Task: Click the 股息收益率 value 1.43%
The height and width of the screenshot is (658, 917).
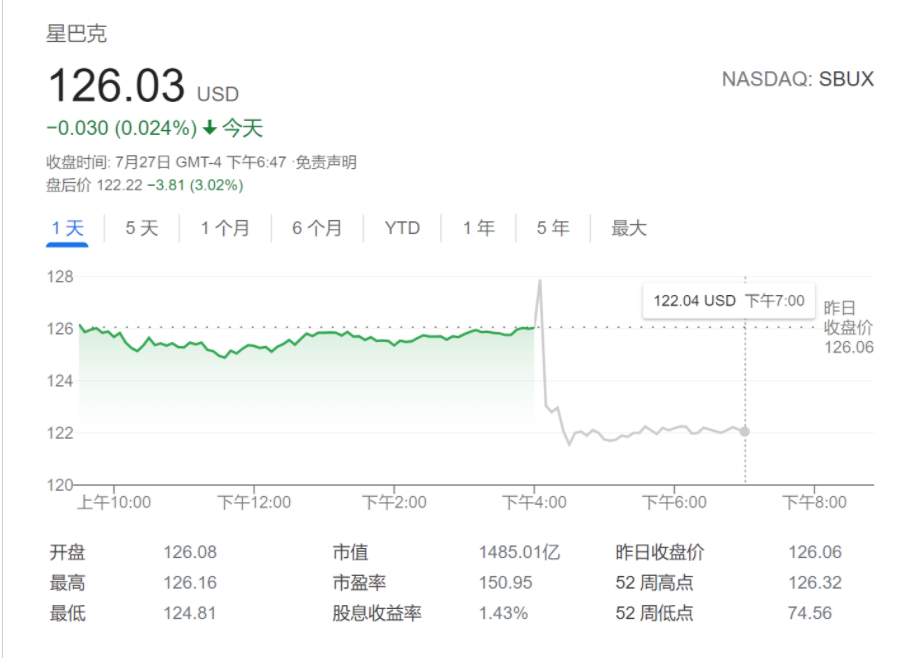Action: point(504,613)
